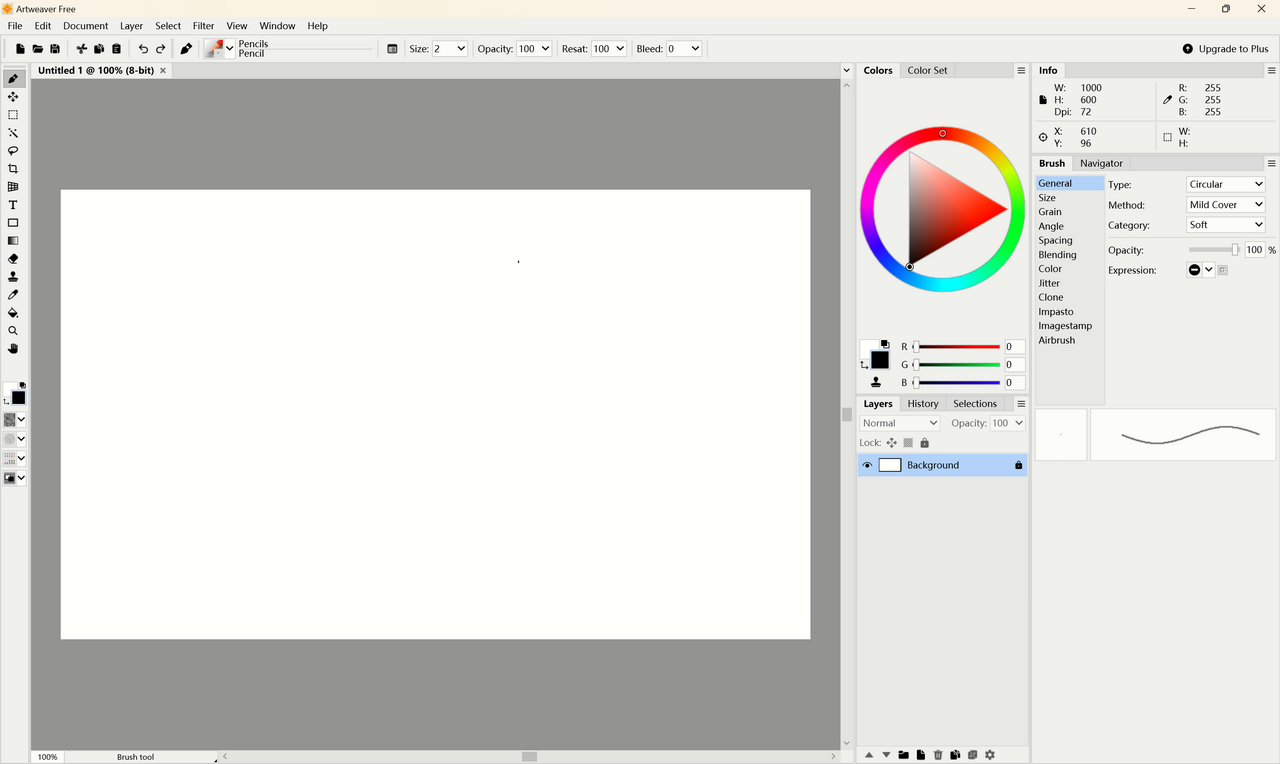Lock layer position with the move lock
Image resolution: width=1280 pixels, height=764 pixels.
pyautogui.click(x=891, y=442)
